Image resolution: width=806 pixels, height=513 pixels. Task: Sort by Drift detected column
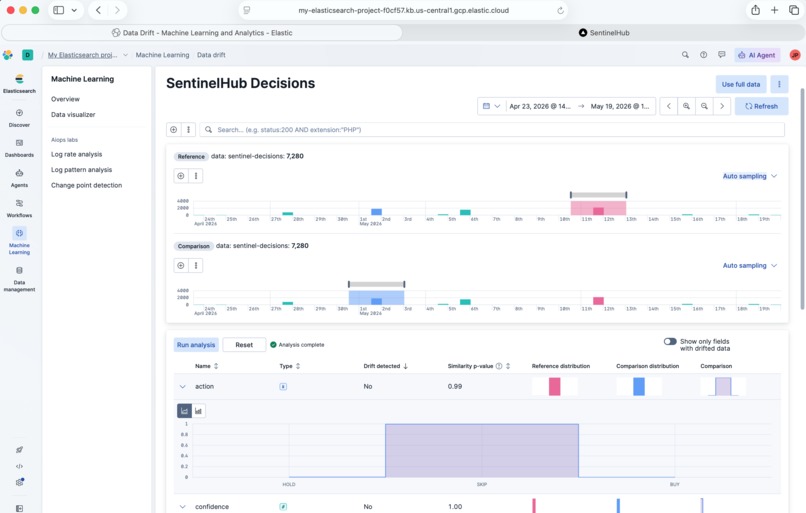(x=386, y=366)
